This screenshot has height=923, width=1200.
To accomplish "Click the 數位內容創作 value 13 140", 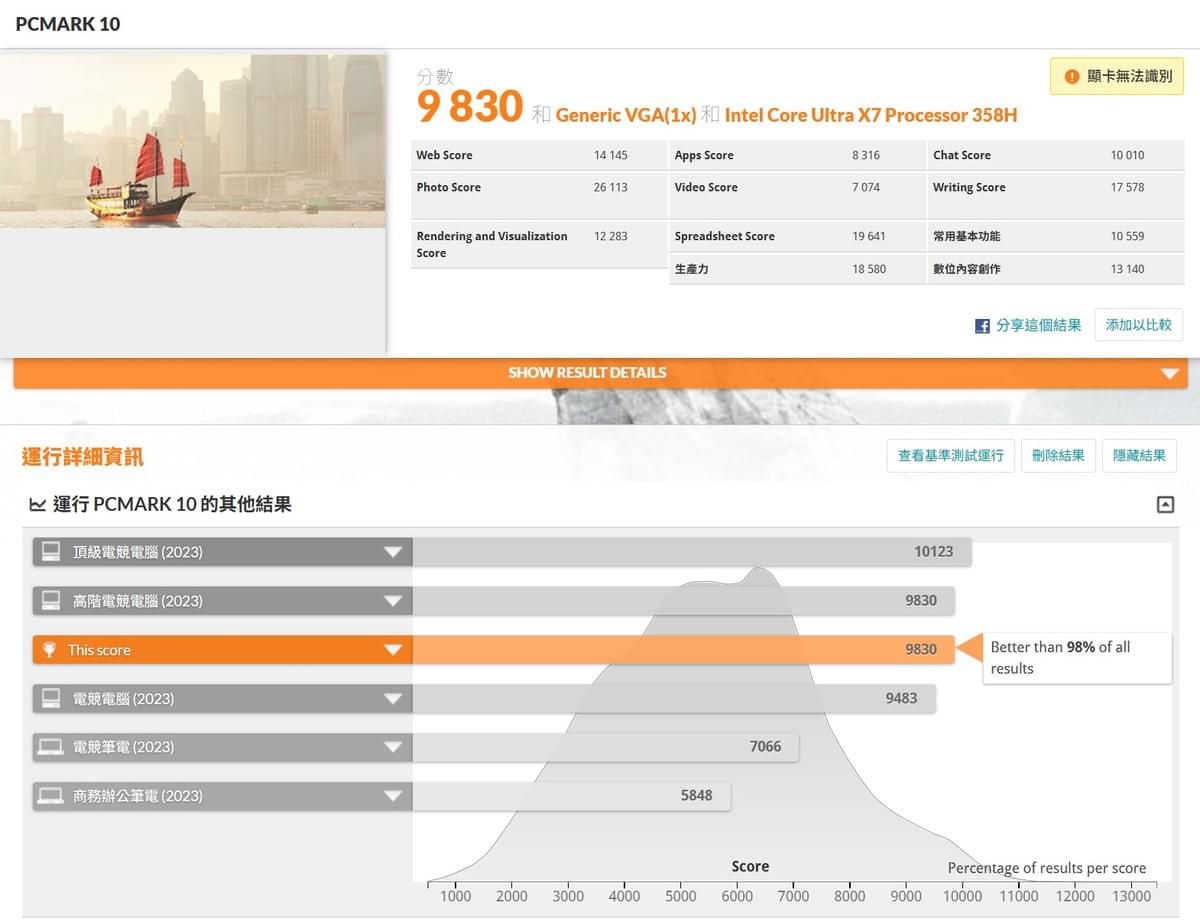I will tap(1127, 269).
